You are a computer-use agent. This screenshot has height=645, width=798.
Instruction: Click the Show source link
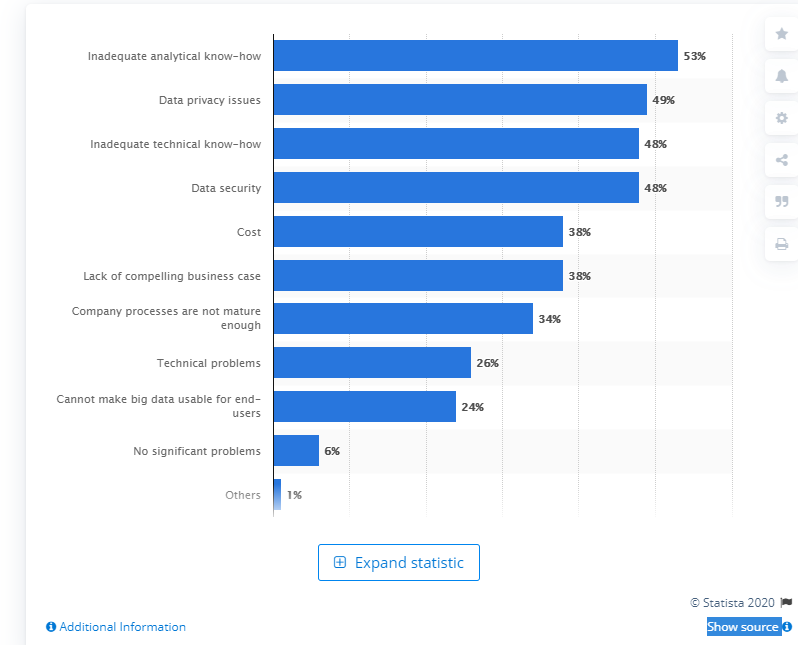[743, 627]
